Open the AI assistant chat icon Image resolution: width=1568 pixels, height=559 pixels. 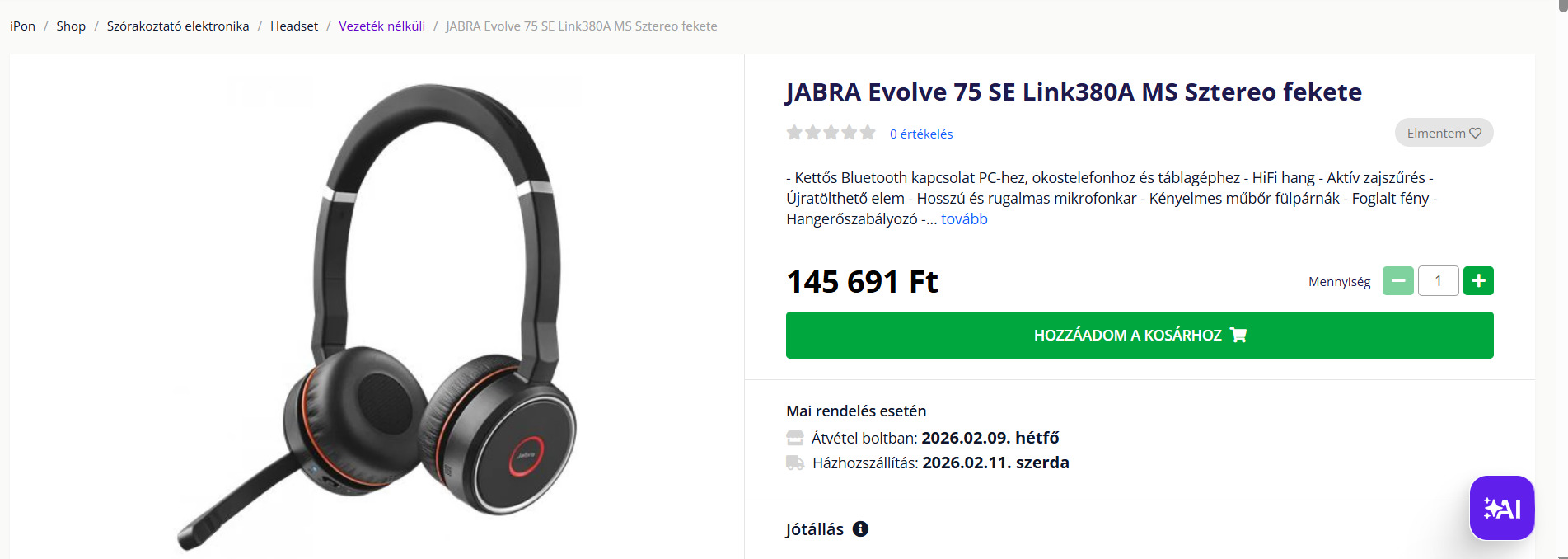(x=1501, y=508)
